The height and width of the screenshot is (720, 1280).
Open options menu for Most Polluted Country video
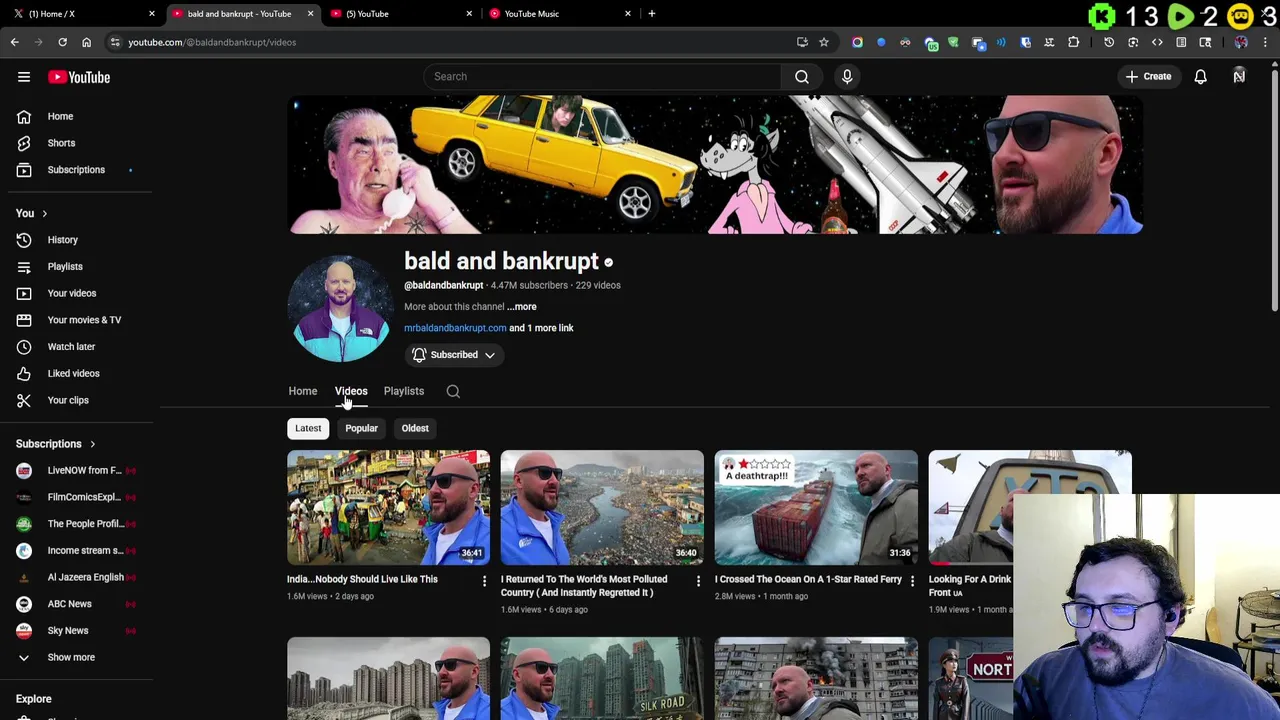pos(698,581)
